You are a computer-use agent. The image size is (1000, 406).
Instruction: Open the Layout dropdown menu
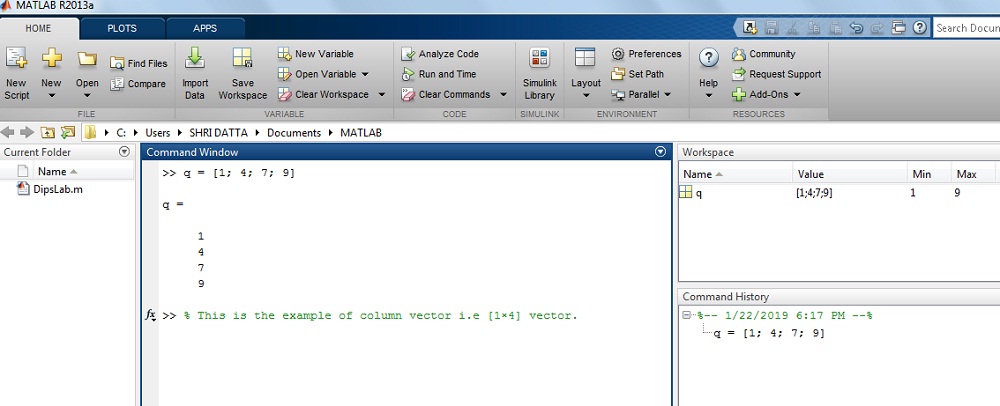(585, 97)
